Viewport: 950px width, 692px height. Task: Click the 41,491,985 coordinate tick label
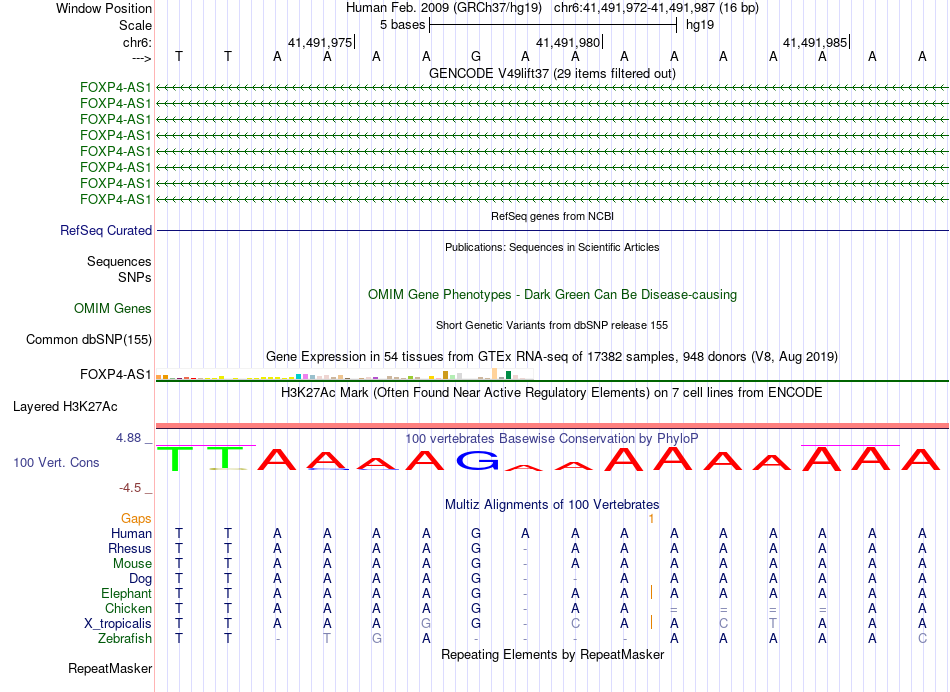coord(815,42)
